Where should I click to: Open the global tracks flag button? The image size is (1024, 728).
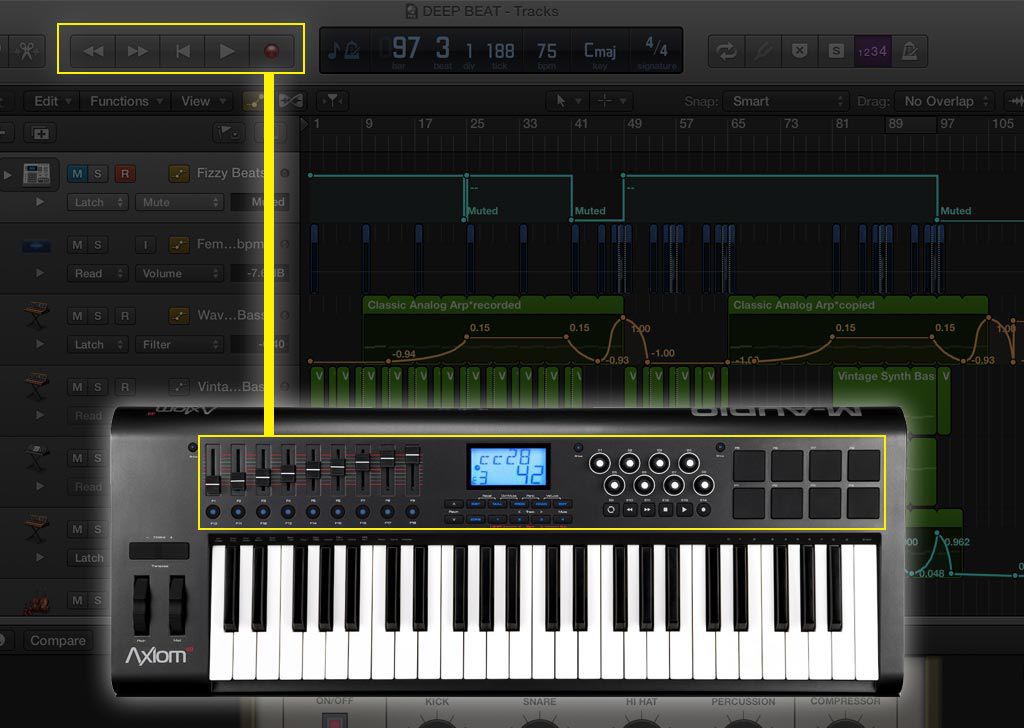[228, 133]
